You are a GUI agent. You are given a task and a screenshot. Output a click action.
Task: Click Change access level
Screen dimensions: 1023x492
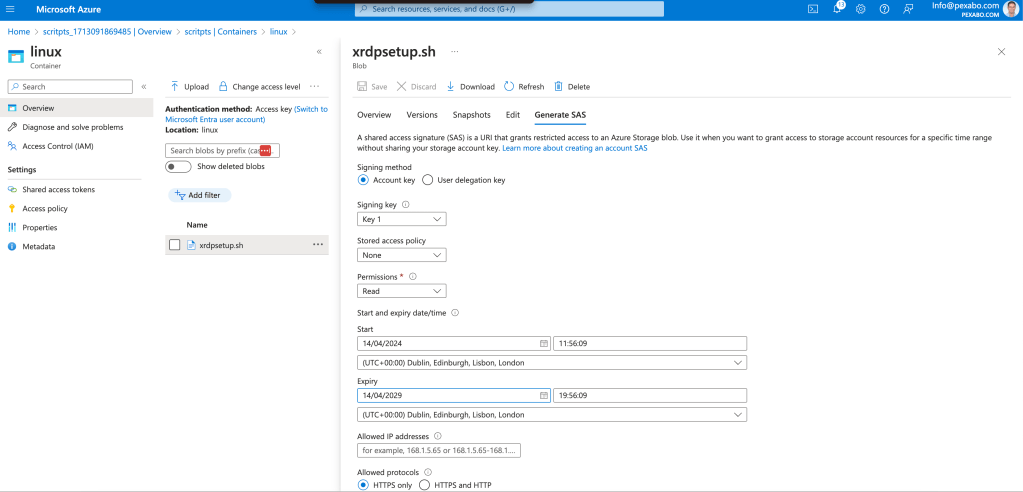pyautogui.click(x=260, y=86)
